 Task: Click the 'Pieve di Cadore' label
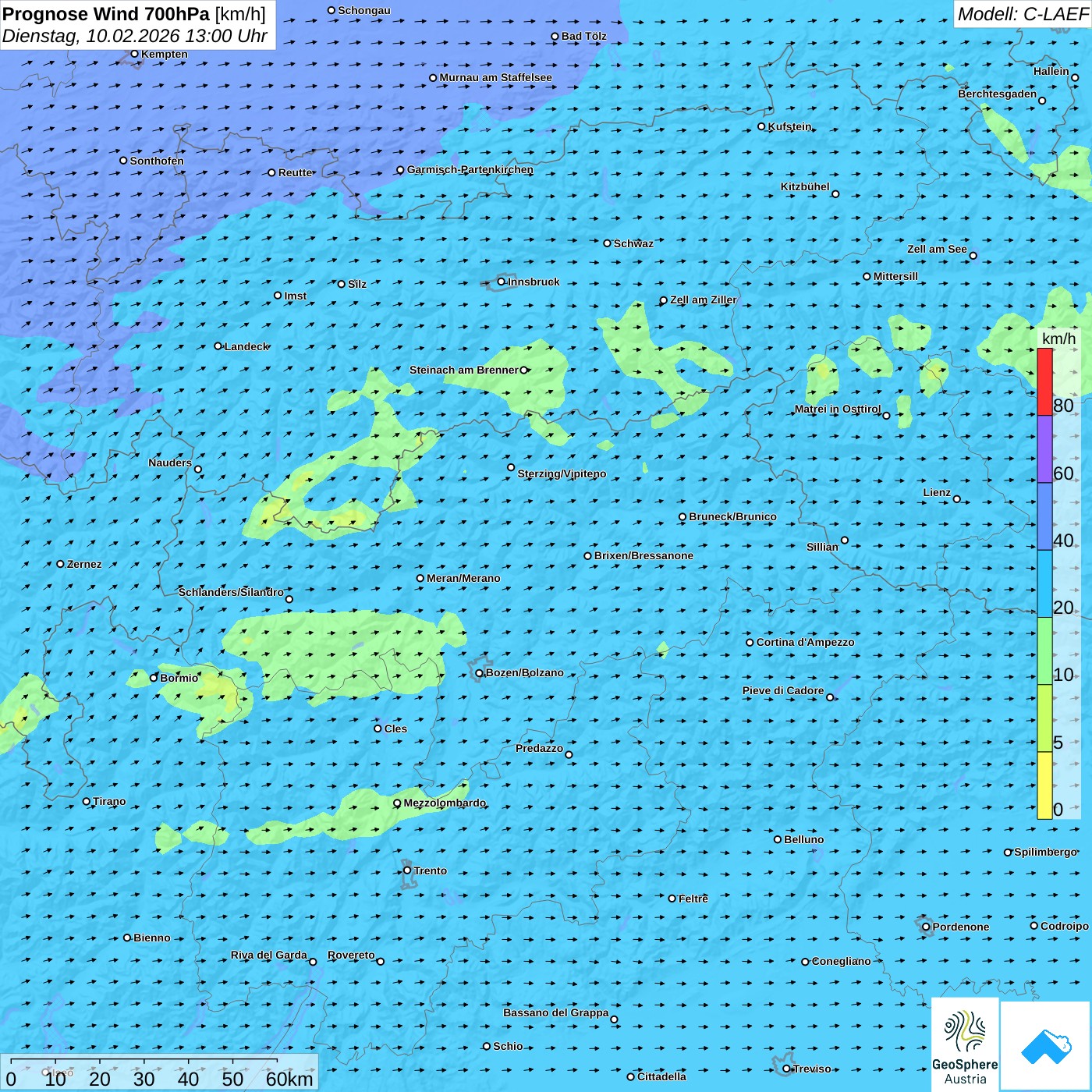pos(783,690)
